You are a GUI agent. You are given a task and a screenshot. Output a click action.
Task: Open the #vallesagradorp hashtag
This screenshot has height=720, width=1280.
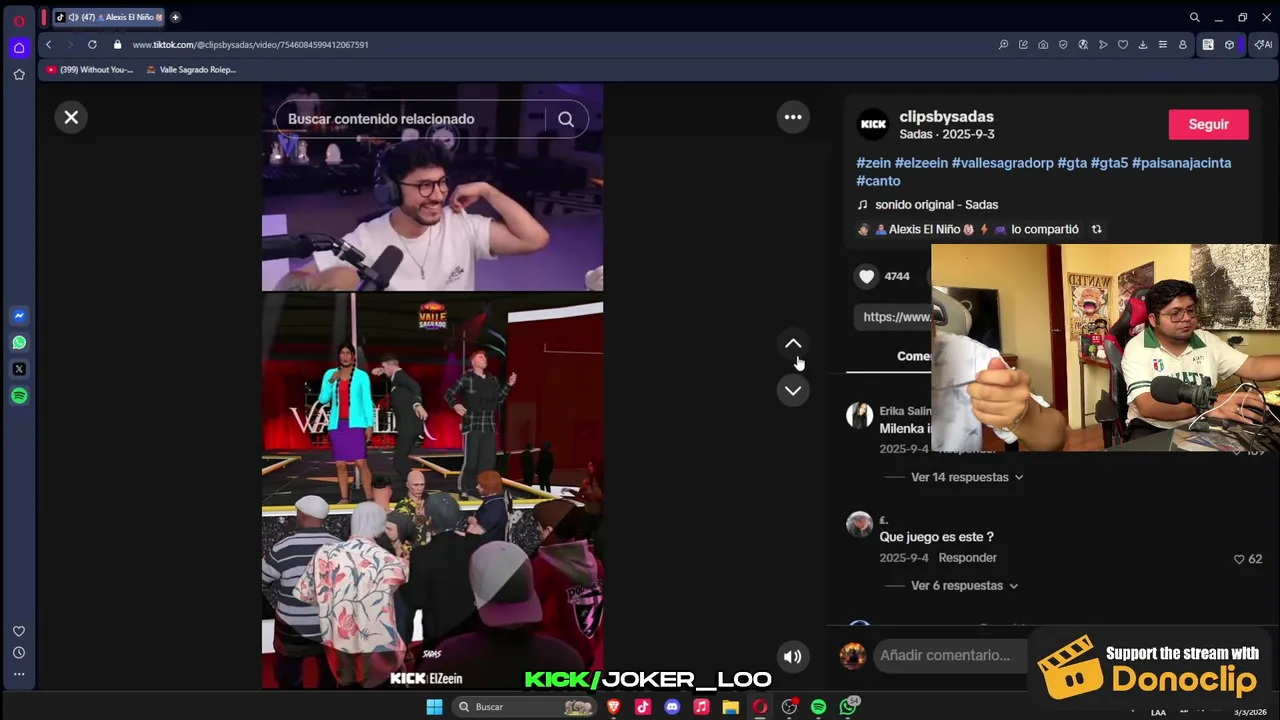1002,163
